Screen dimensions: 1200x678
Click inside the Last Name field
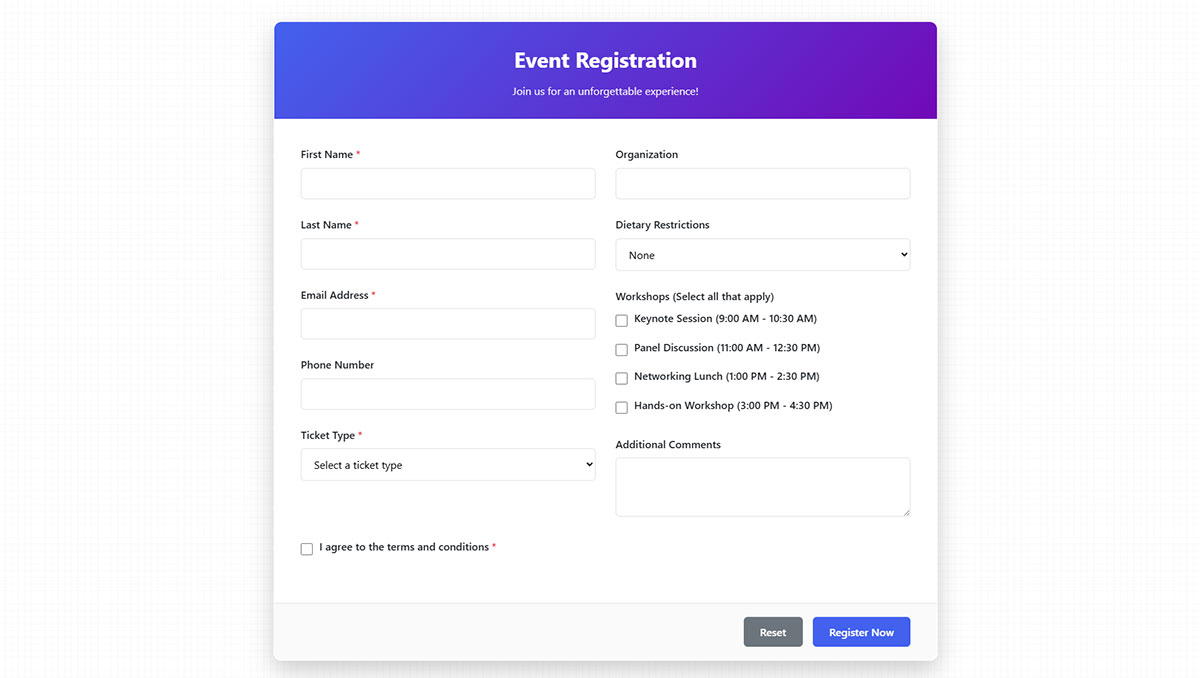447,253
